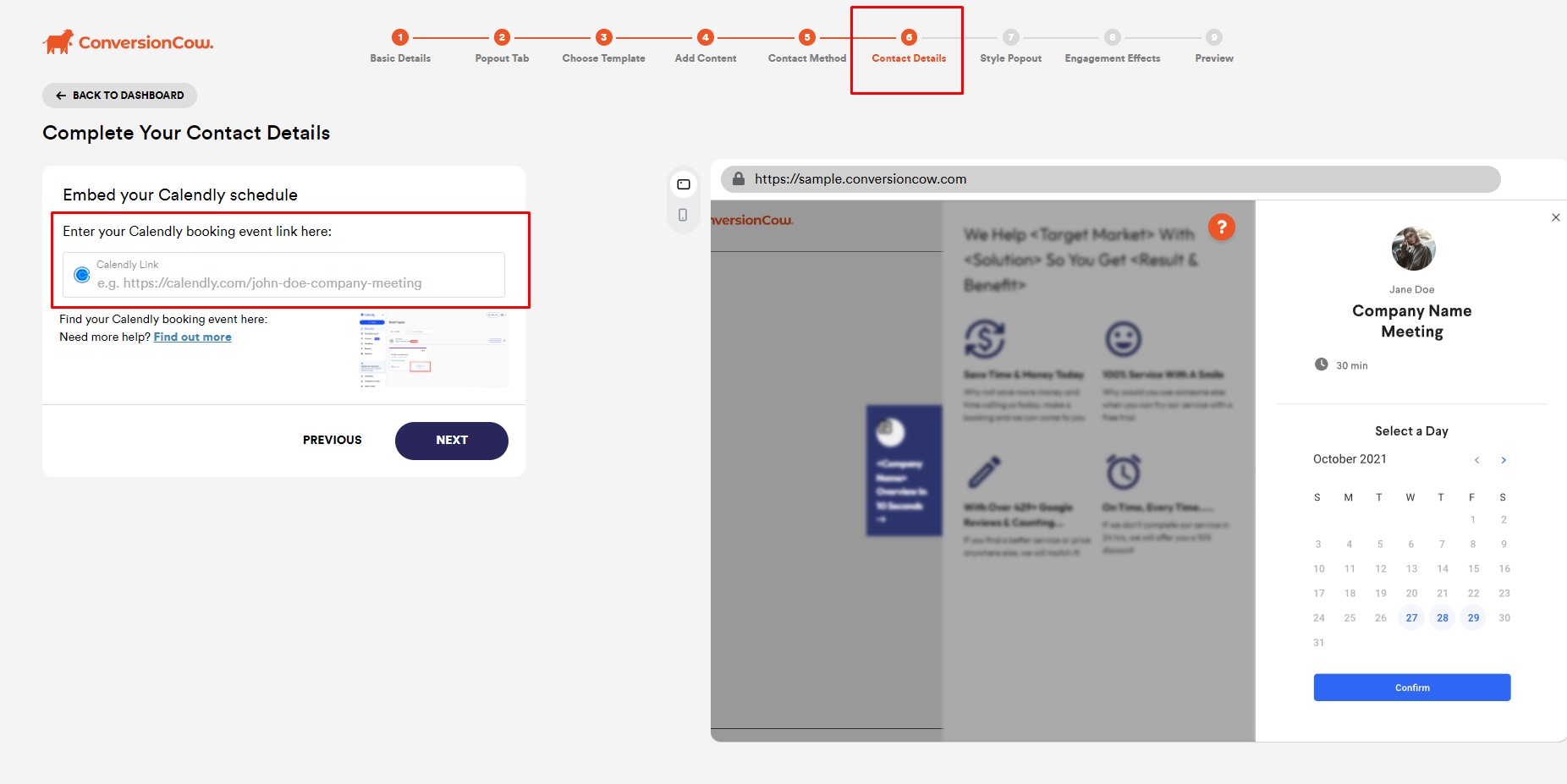
Task: Select October 29 in calendar
Action: (x=1473, y=618)
